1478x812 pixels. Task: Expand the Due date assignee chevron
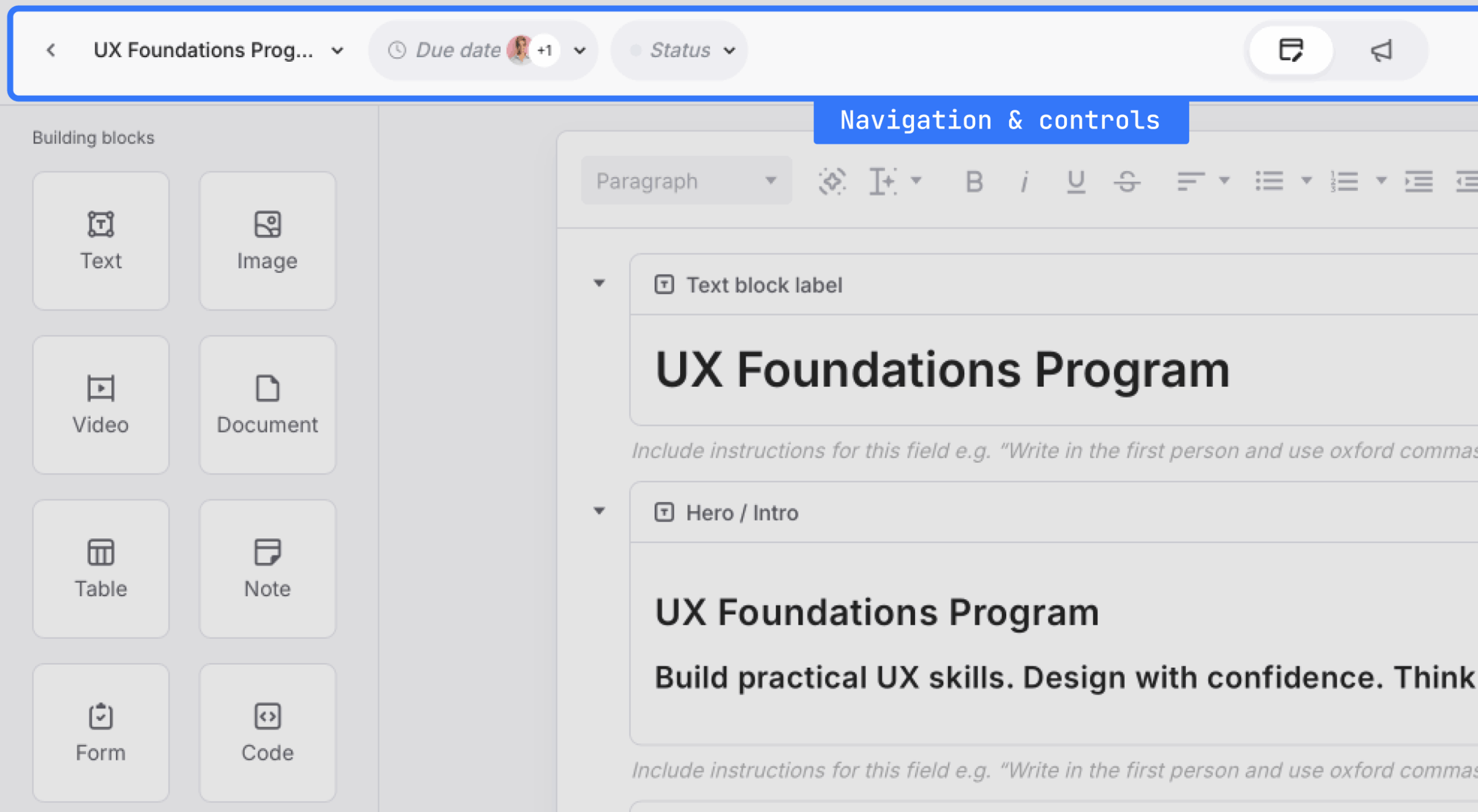(x=579, y=50)
